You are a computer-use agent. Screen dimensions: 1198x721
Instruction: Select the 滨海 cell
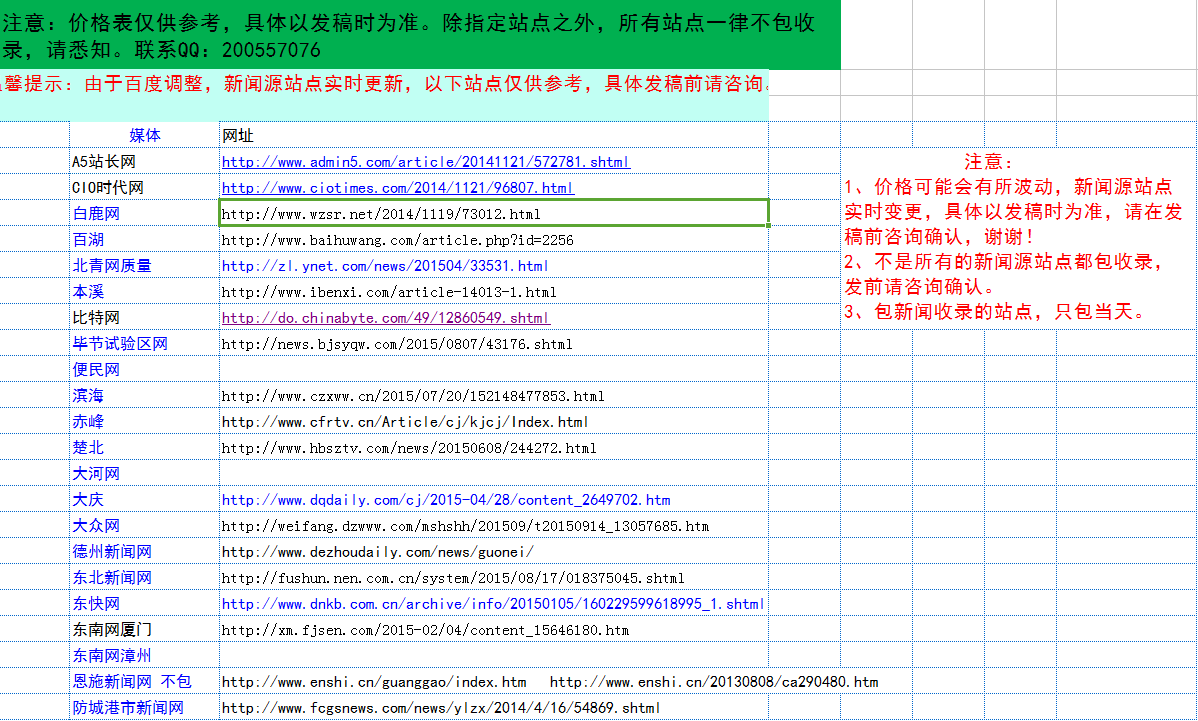tap(144, 396)
